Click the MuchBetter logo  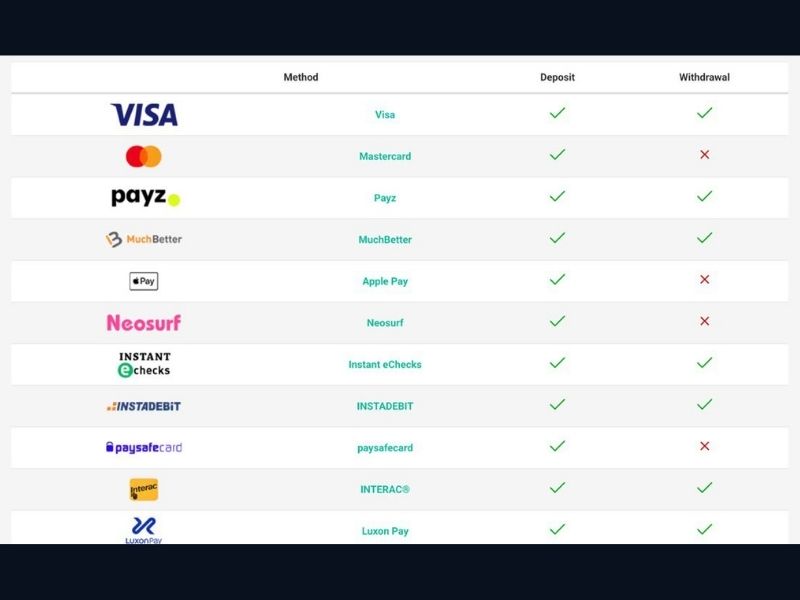pos(144,240)
